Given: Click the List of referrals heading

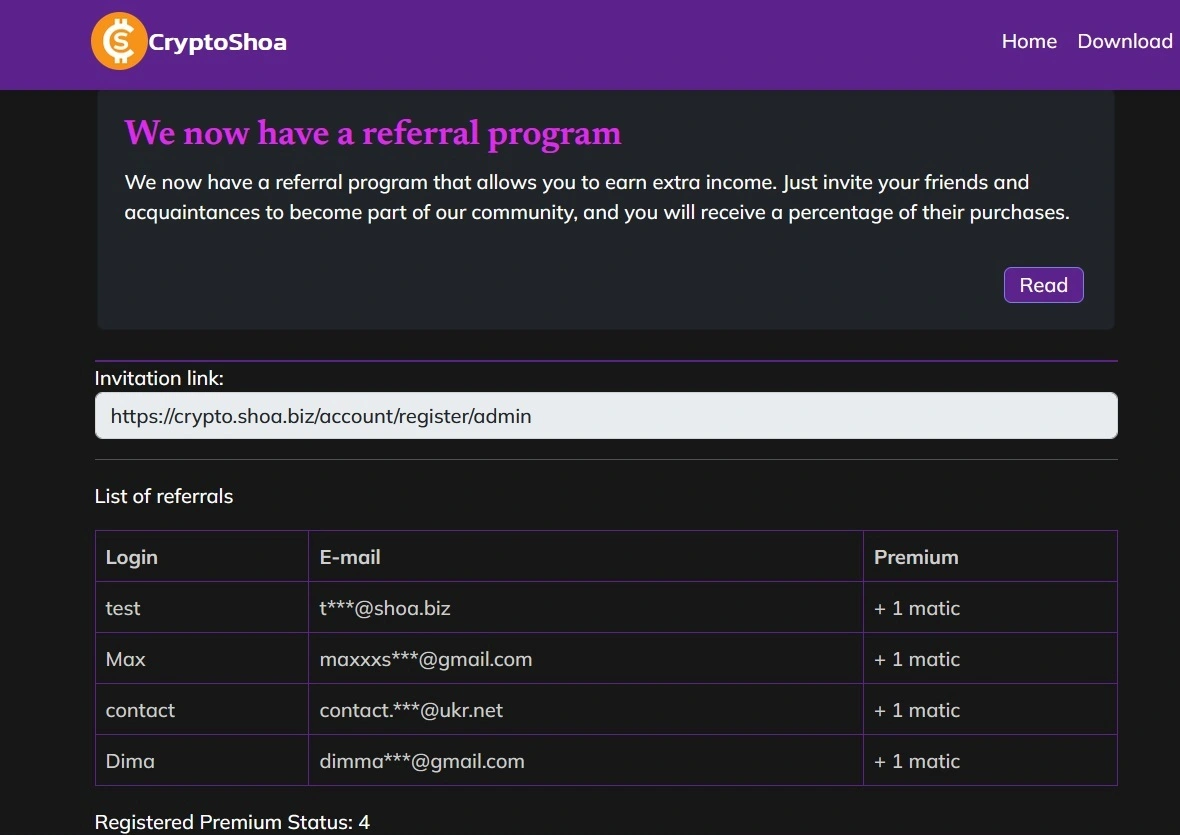Looking at the screenshot, I should click(x=164, y=496).
